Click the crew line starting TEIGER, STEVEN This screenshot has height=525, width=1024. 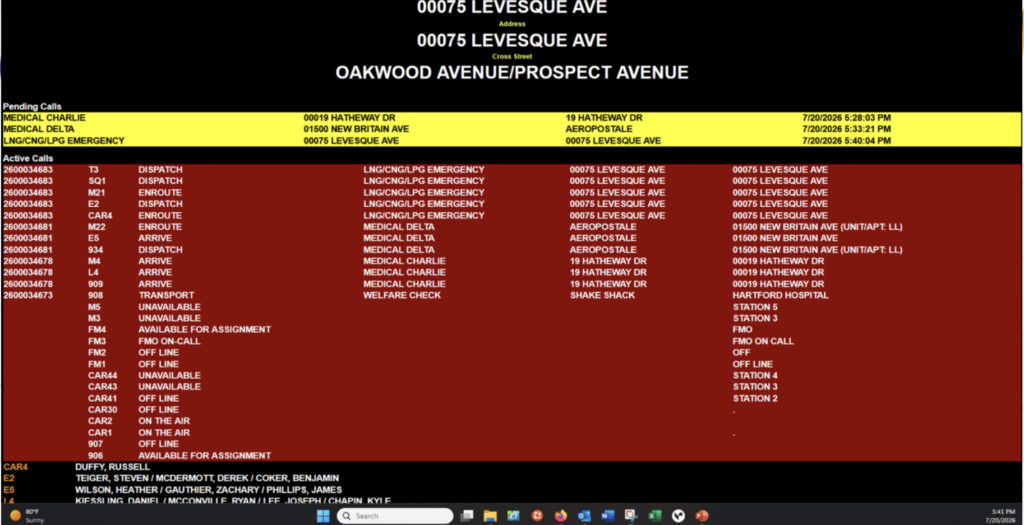point(207,479)
